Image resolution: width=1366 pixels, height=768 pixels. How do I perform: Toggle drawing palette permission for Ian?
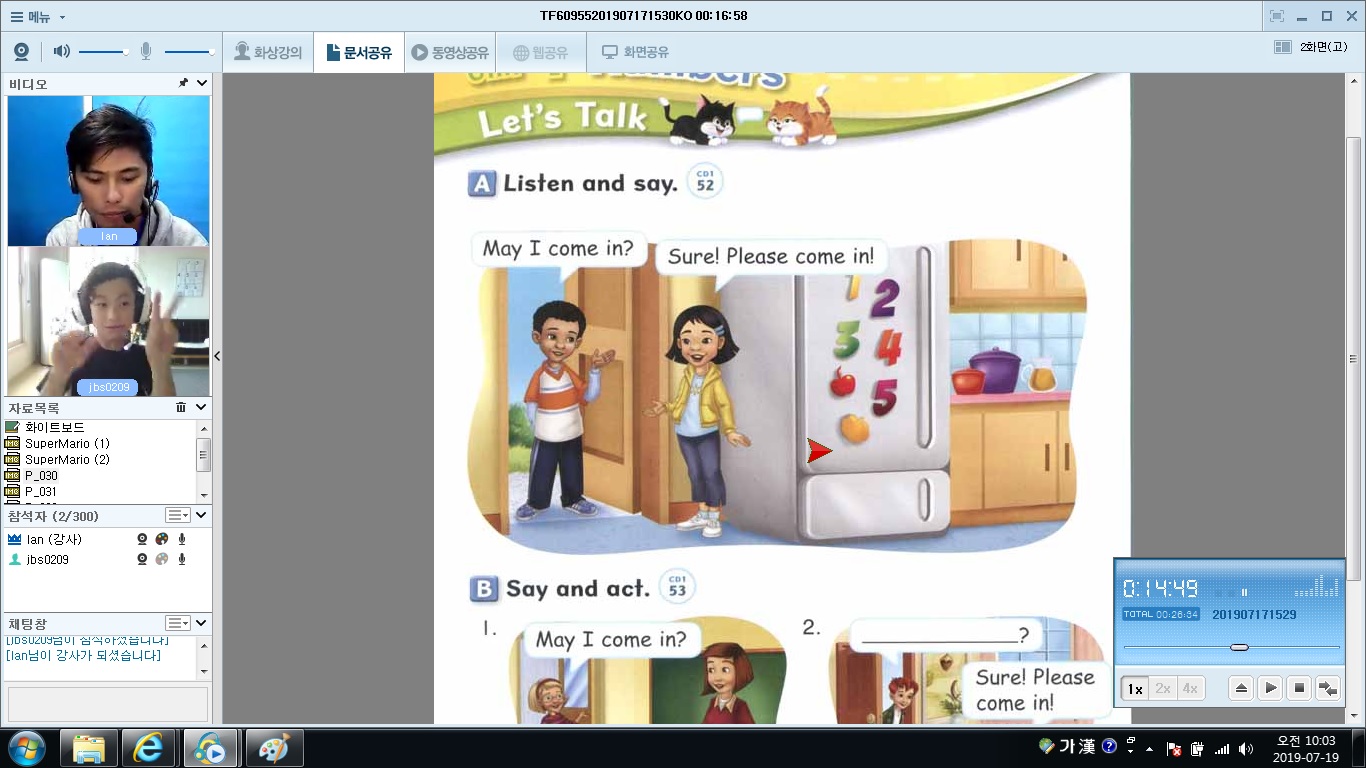pos(162,539)
